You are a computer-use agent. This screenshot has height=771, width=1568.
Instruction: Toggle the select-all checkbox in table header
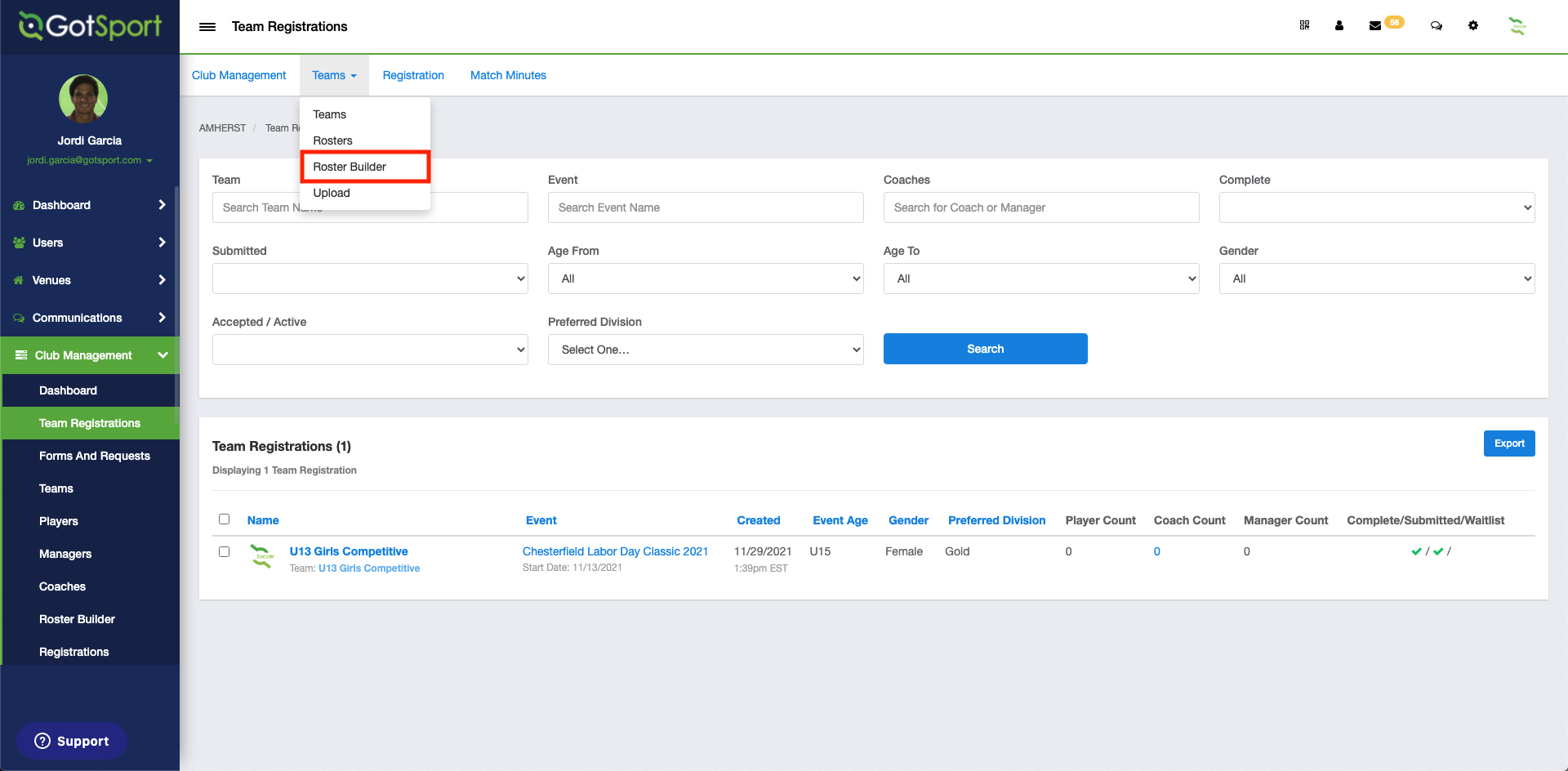click(x=225, y=519)
